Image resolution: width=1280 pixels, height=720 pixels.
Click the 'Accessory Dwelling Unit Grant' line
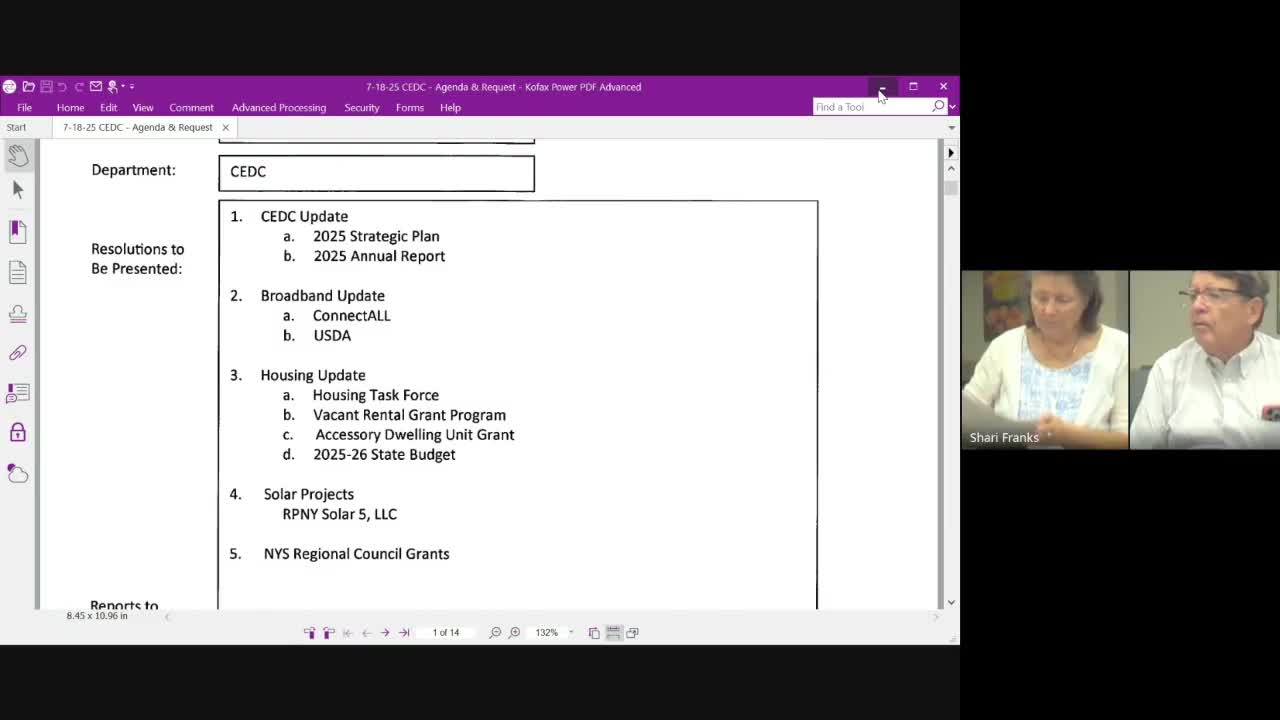[415, 435]
